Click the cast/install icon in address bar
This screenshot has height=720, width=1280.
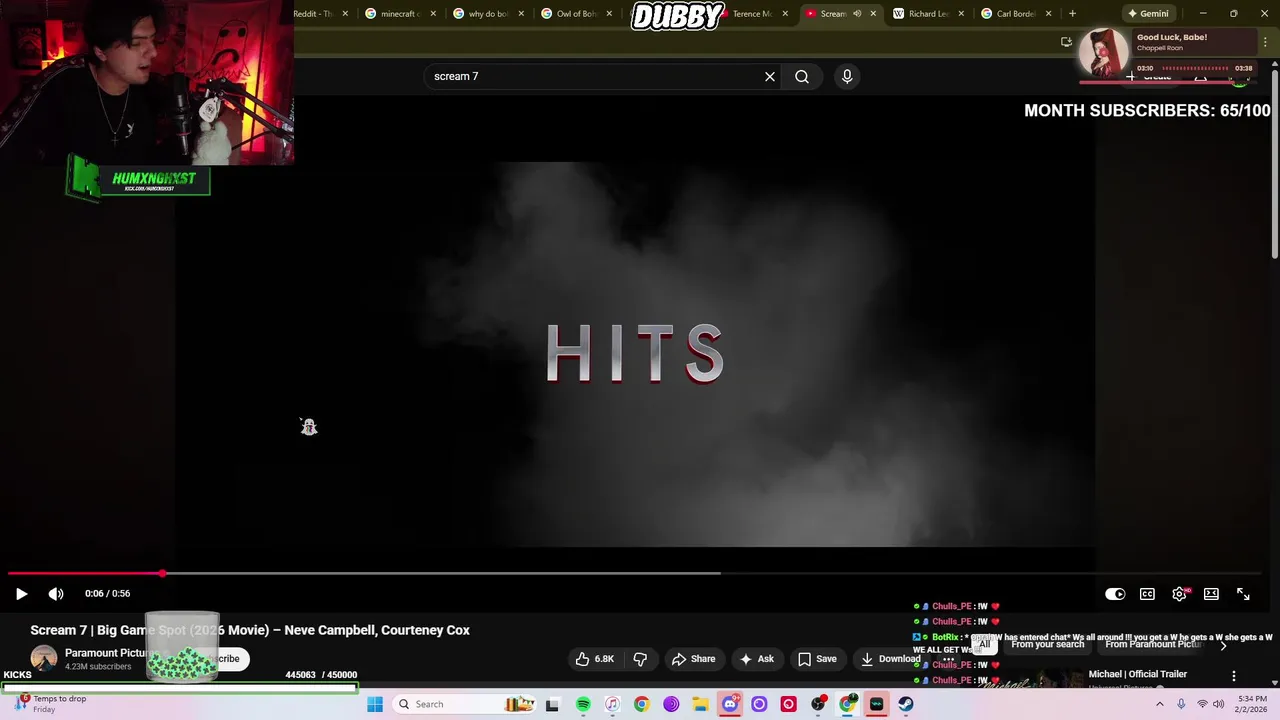coord(1066,42)
